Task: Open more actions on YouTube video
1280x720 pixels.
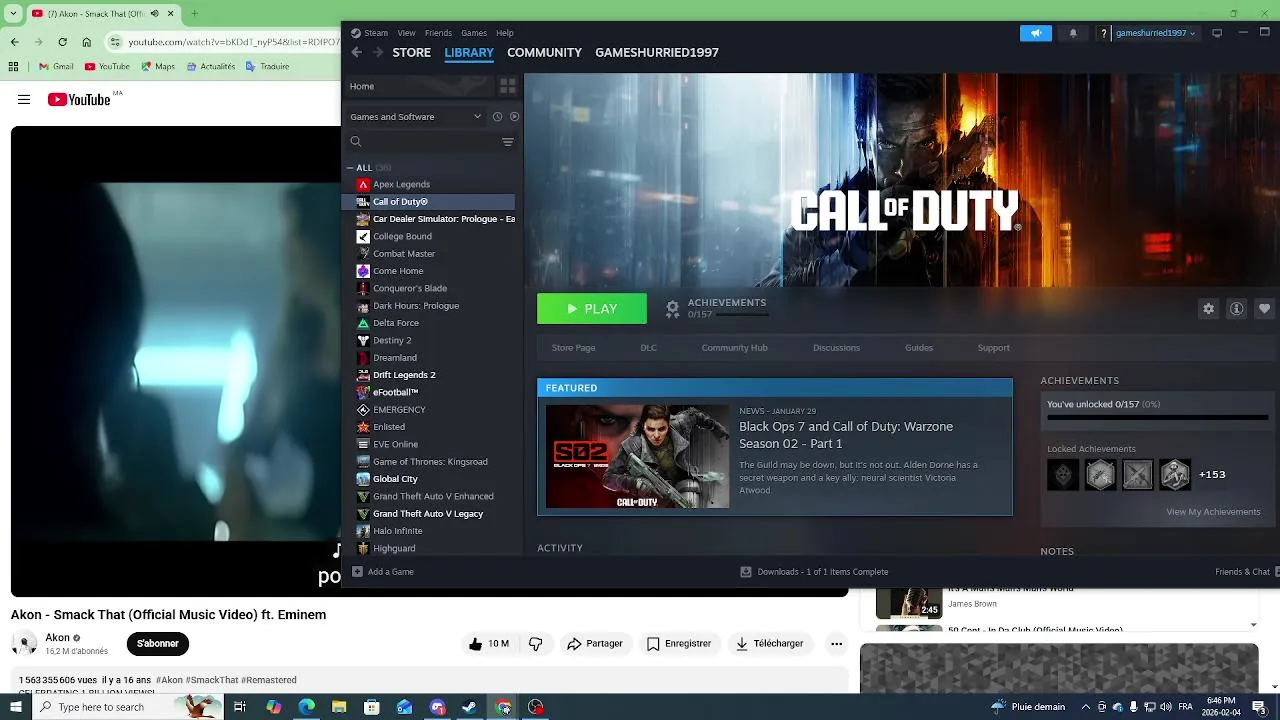Action: coord(836,644)
